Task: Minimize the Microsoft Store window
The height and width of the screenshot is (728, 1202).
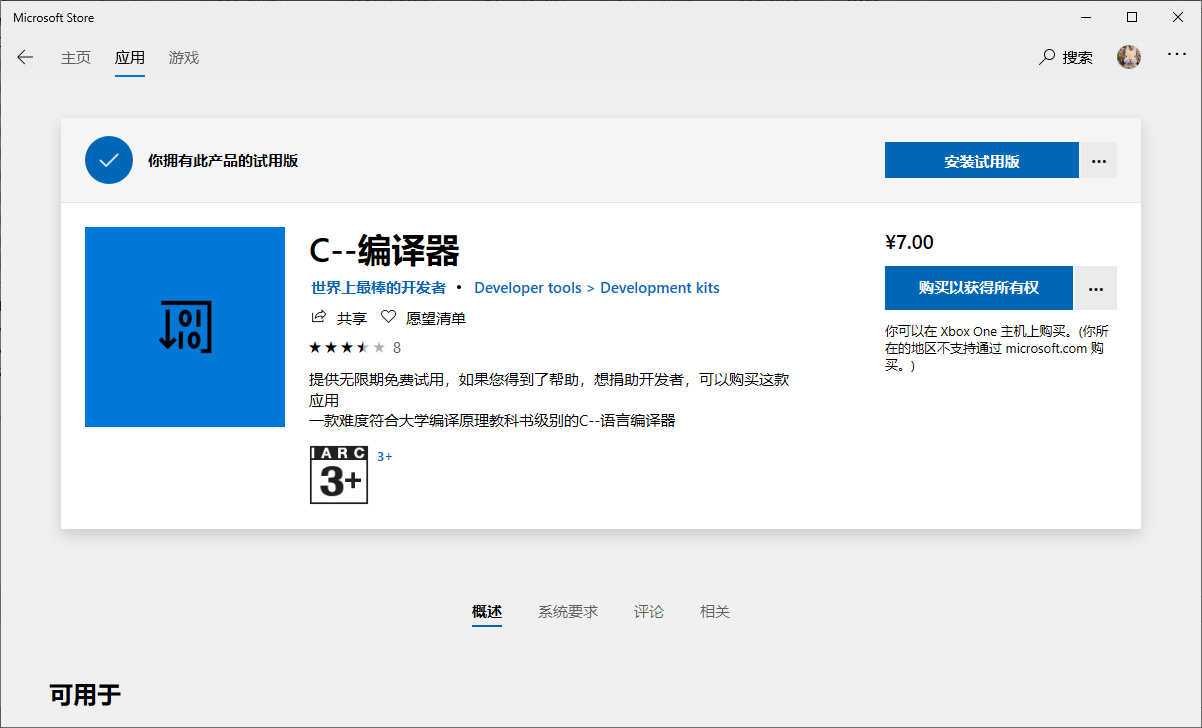Action: pyautogui.click(x=1086, y=17)
